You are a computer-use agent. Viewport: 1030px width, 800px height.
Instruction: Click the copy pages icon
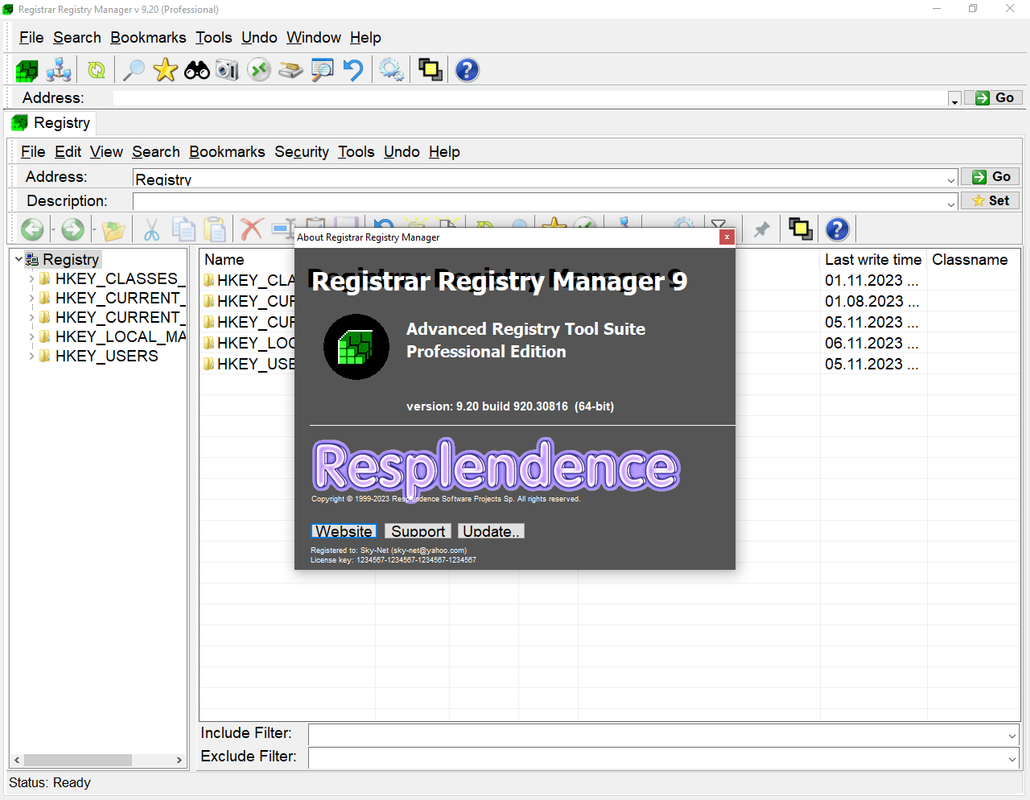pyautogui.click(x=183, y=229)
